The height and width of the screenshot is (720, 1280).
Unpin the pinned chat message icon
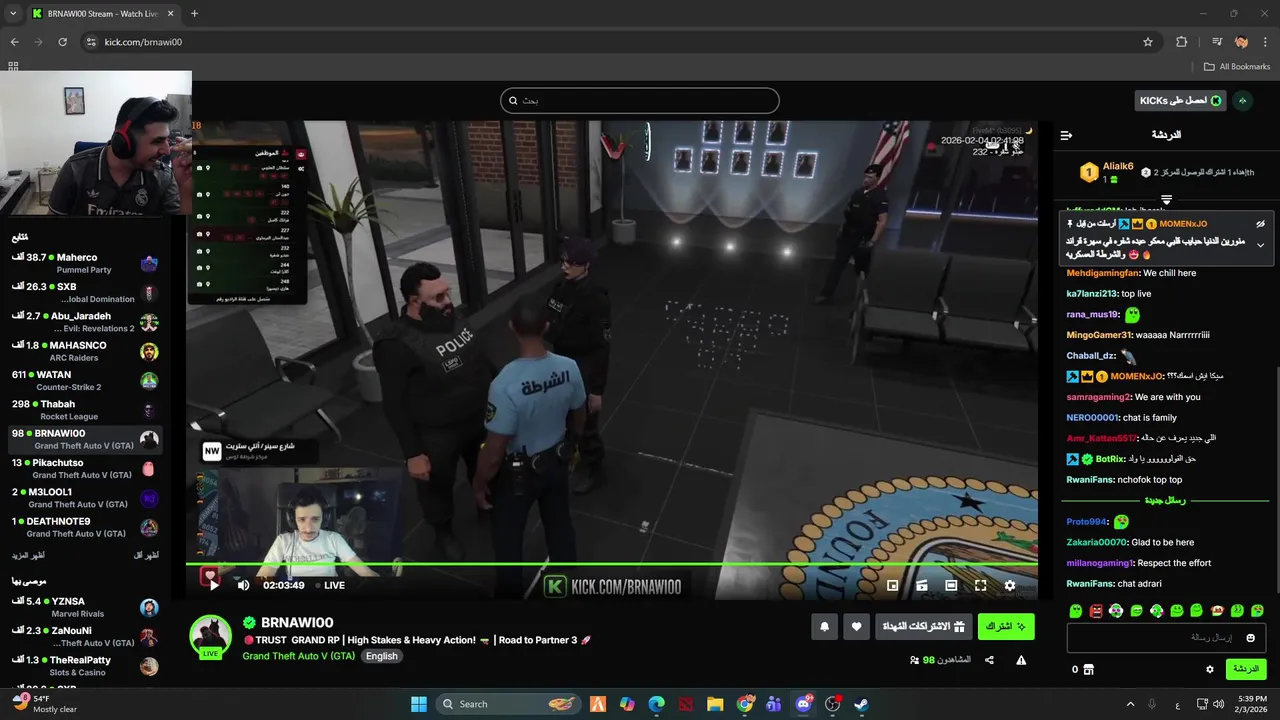click(1260, 224)
